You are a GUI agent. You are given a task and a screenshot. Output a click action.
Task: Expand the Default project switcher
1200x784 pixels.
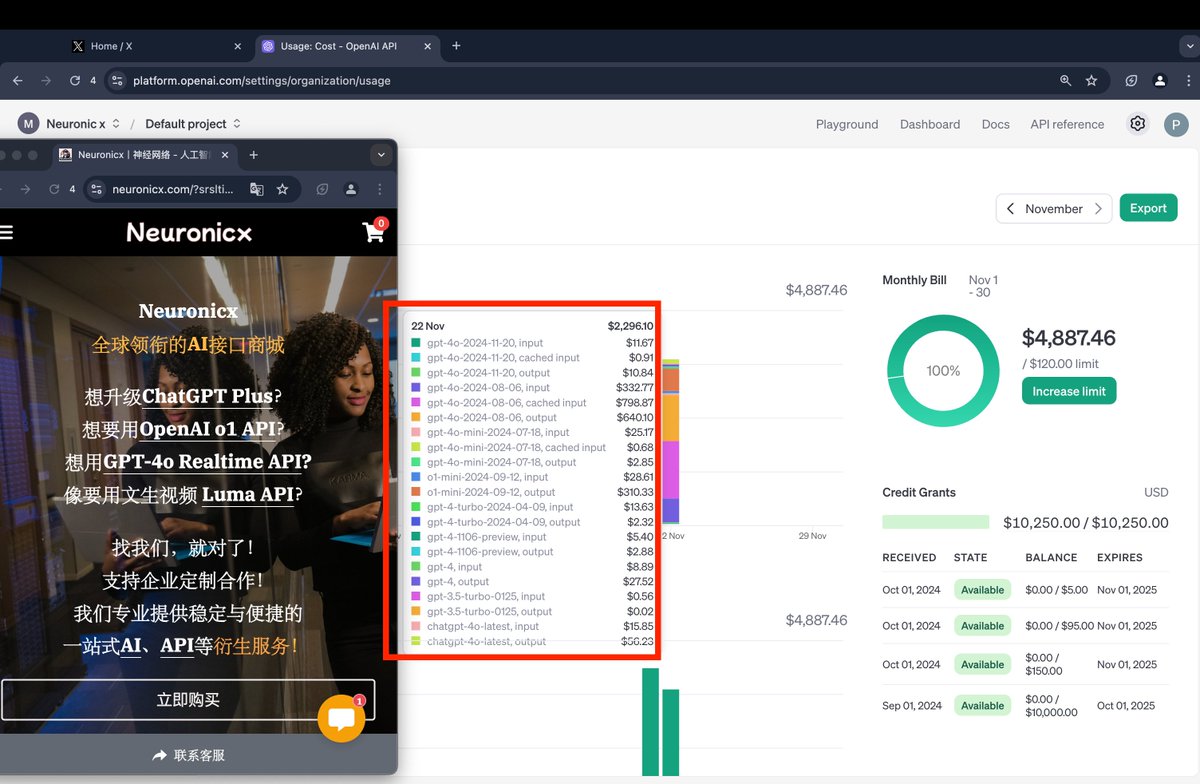(193, 124)
